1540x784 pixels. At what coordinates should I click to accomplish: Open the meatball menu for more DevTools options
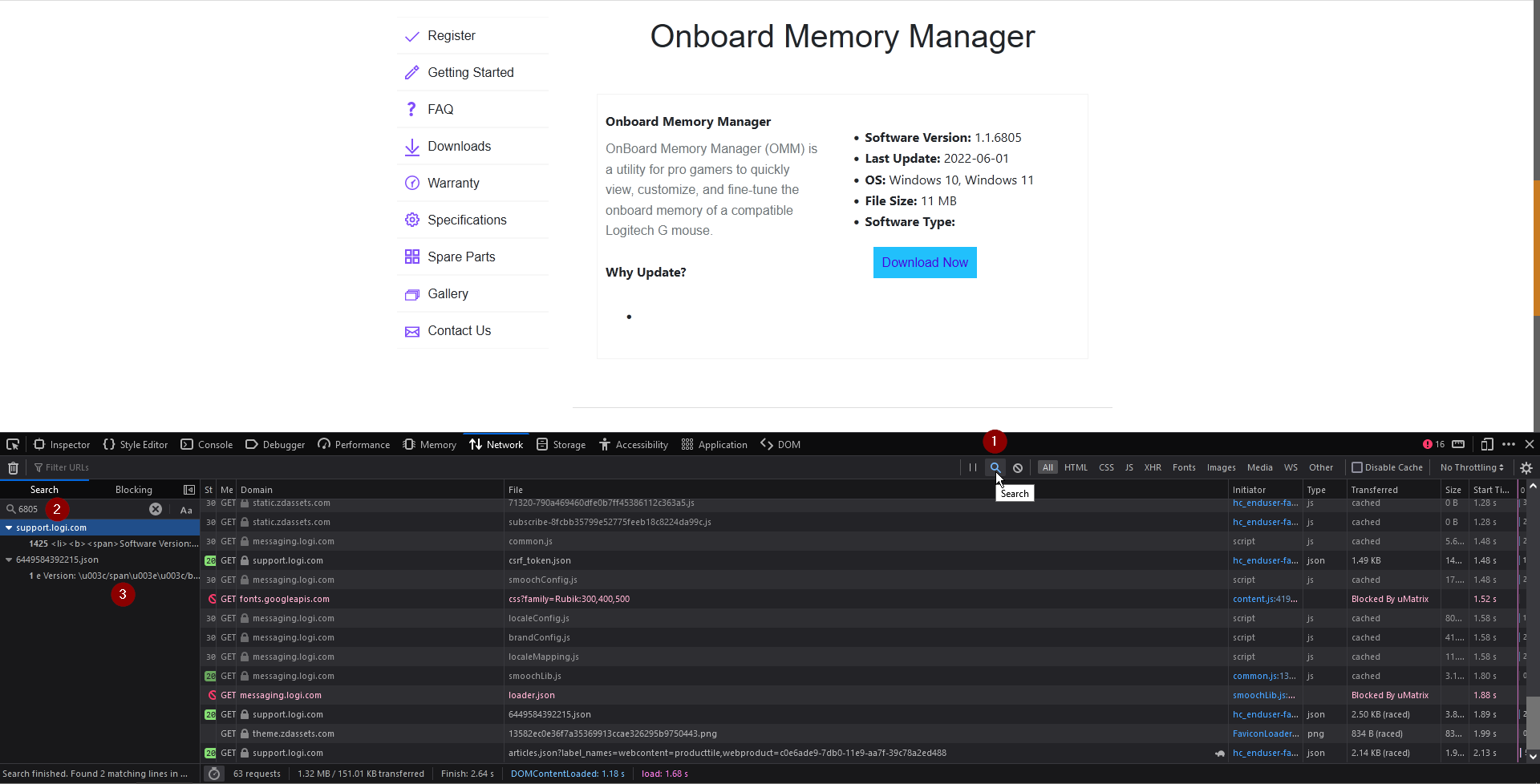(1509, 444)
